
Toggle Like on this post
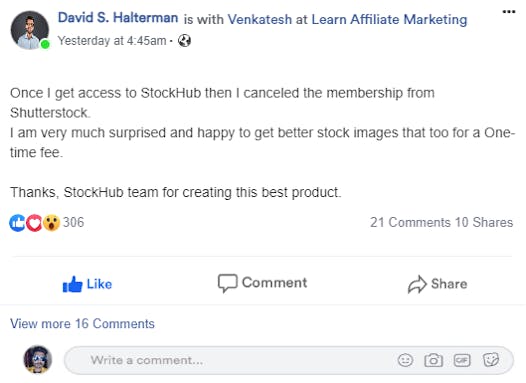point(87,284)
